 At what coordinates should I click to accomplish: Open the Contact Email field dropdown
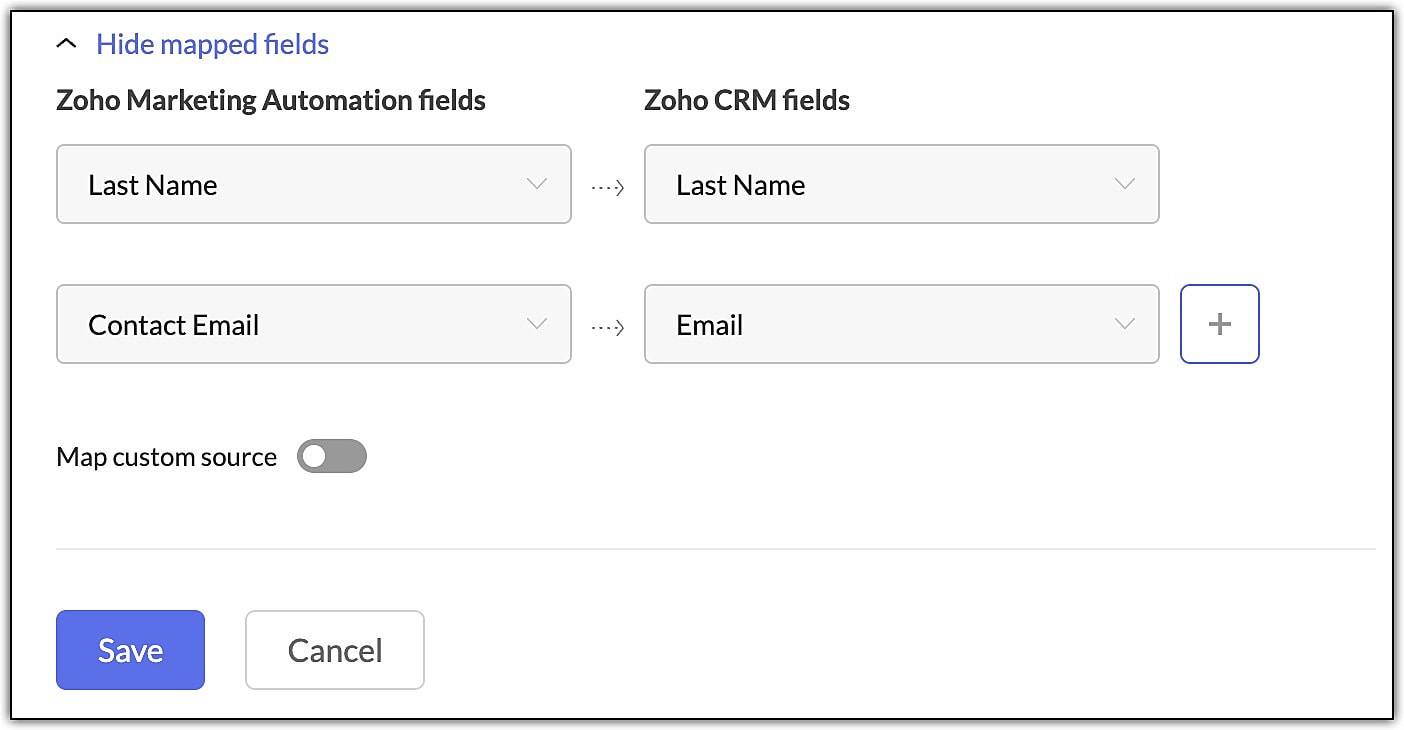tap(314, 324)
